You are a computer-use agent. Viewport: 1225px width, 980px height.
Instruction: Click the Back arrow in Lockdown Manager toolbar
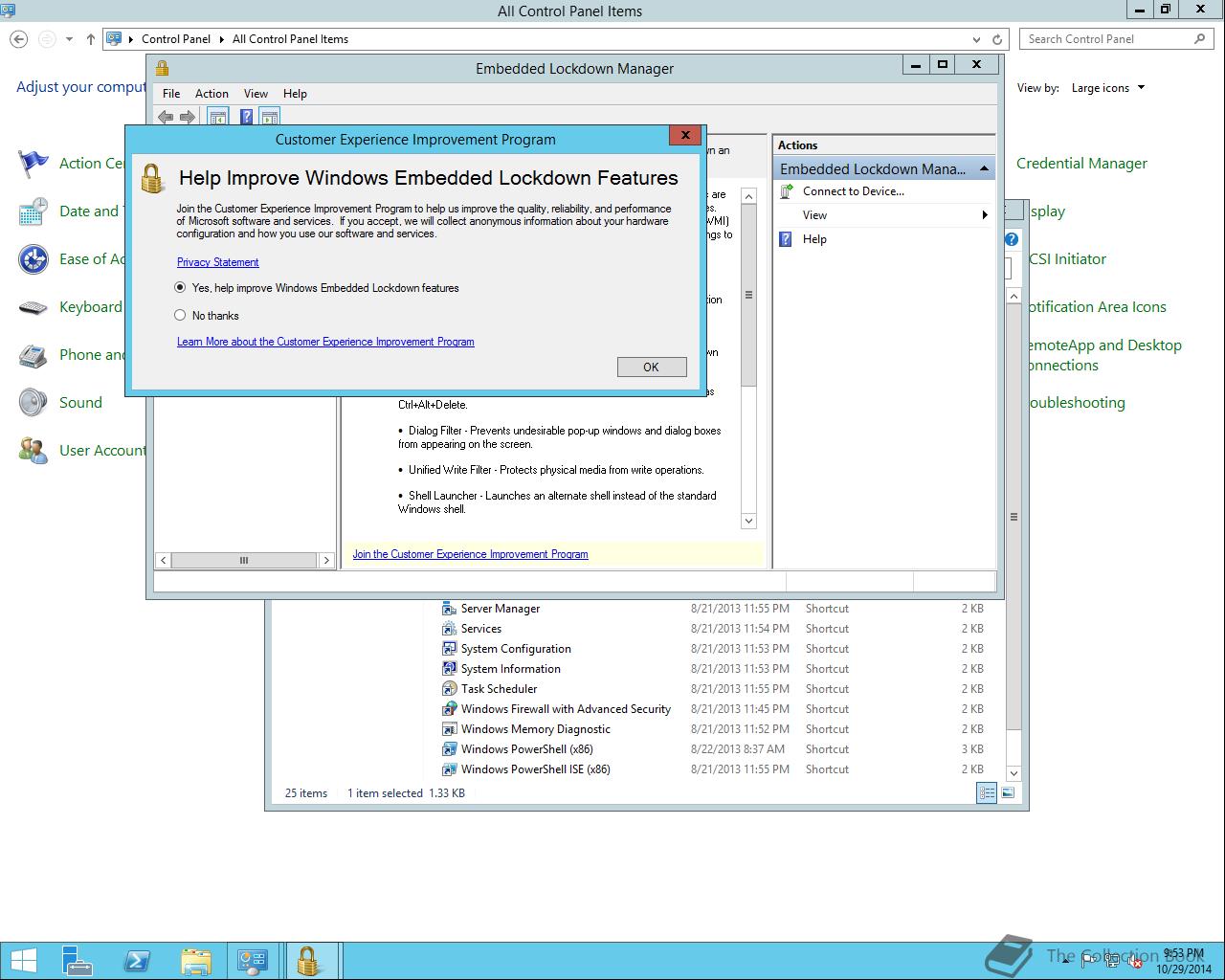166,117
